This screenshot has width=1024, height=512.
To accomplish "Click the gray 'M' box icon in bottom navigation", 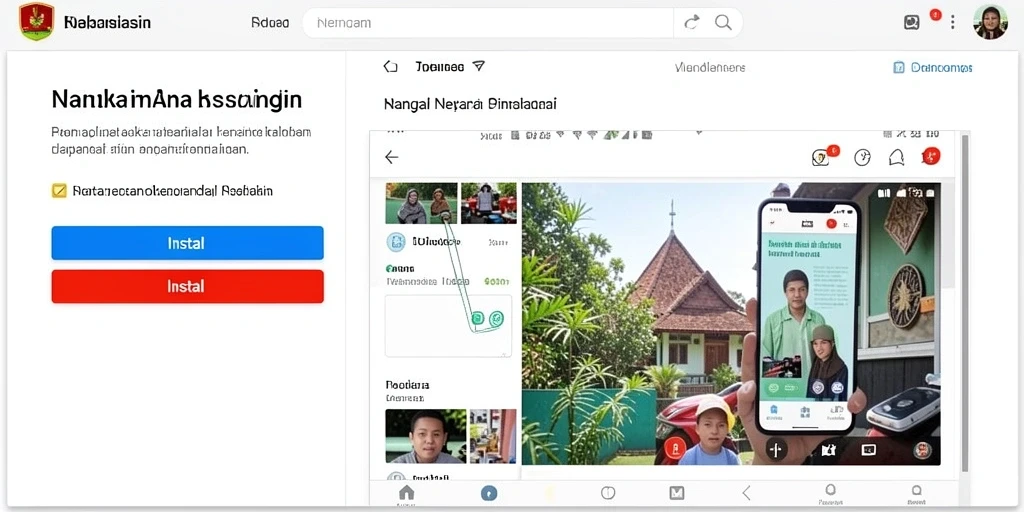I will [677, 493].
